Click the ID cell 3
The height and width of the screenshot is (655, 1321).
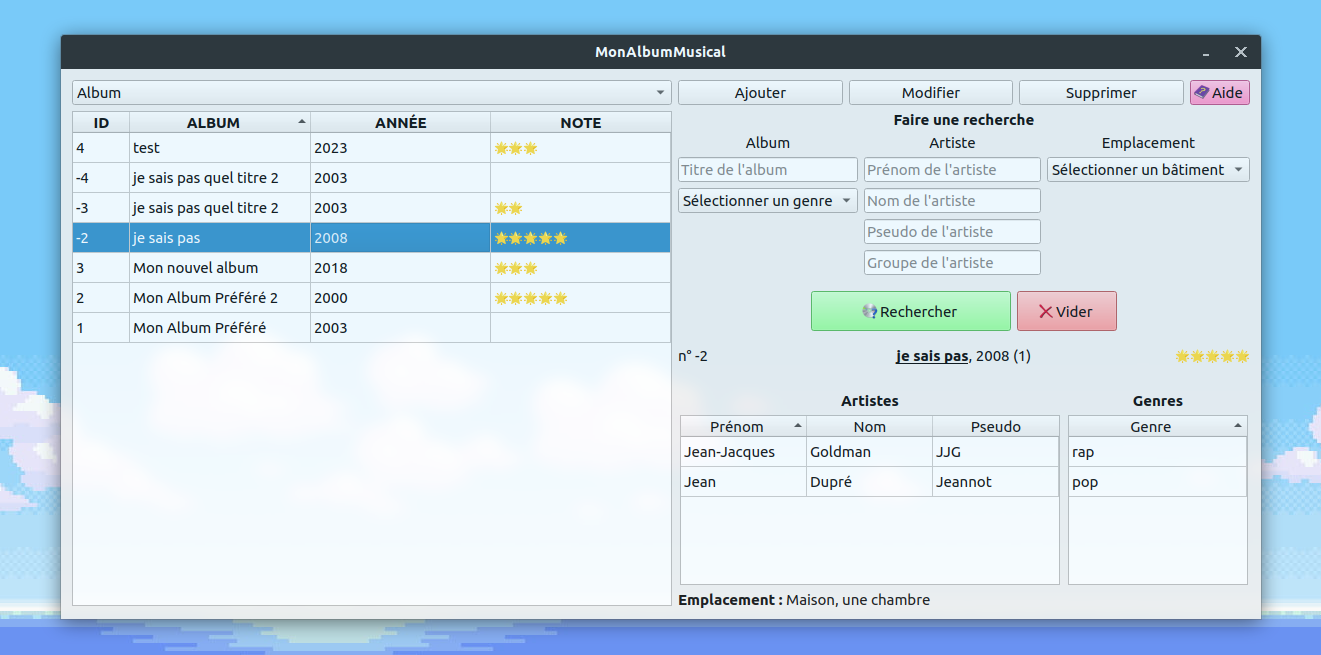101,268
